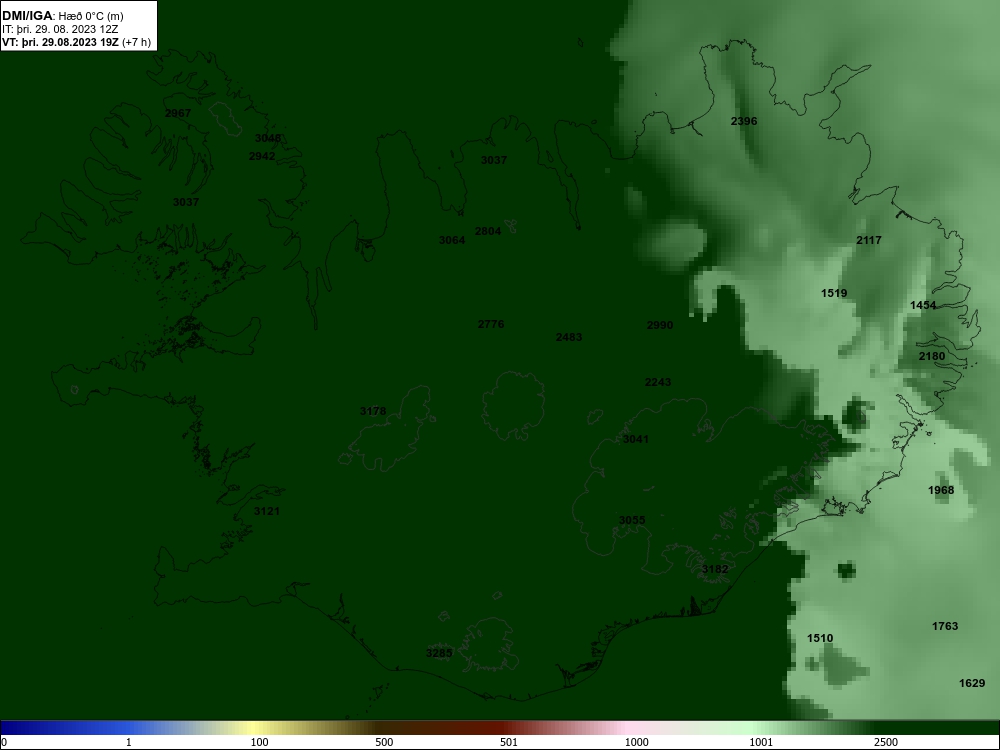This screenshot has height=750, width=1000.
Task: Pick the 1519 height value
Action: (x=834, y=293)
